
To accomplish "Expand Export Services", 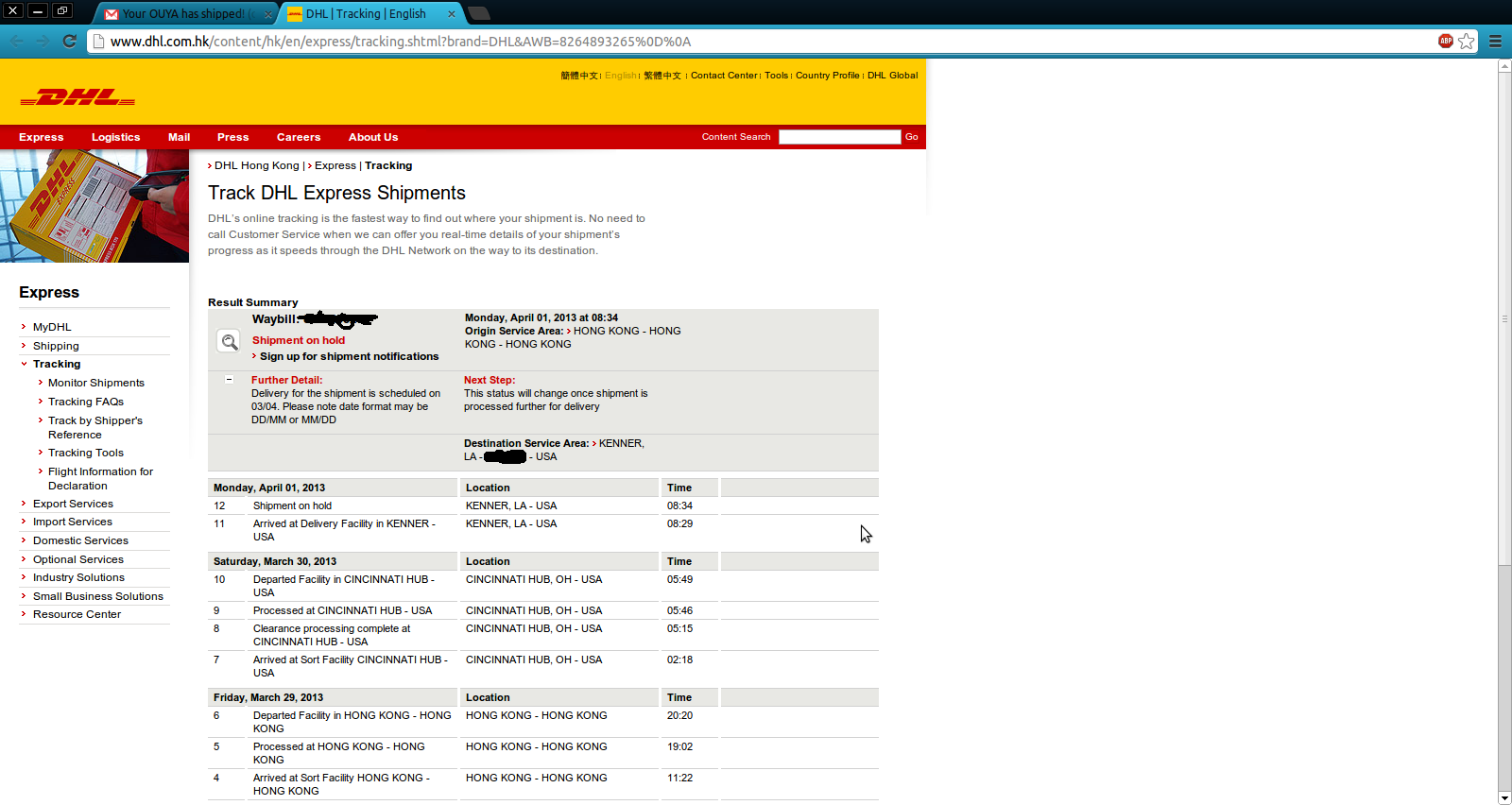I will [73, 504].
